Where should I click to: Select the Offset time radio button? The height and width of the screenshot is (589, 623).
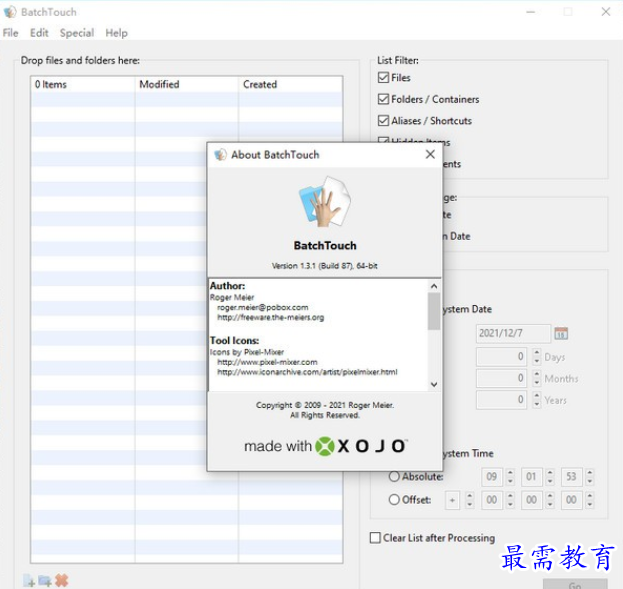(x=394, y=499)
